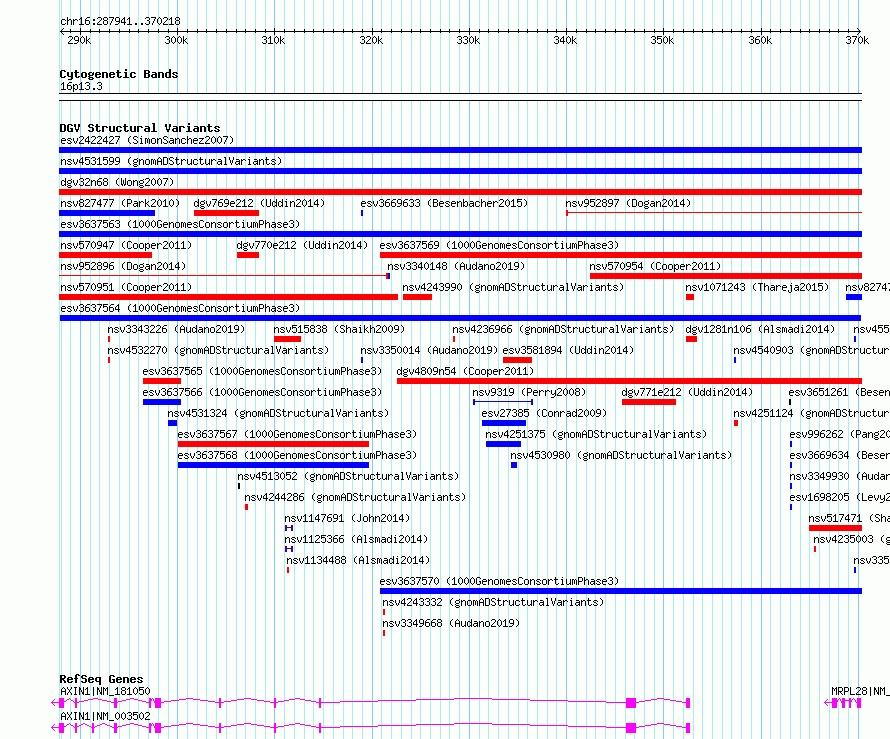Click nsv3349668 (Audano2019) label
Screen dimensions: 890x739
click(x=451, y=623)
